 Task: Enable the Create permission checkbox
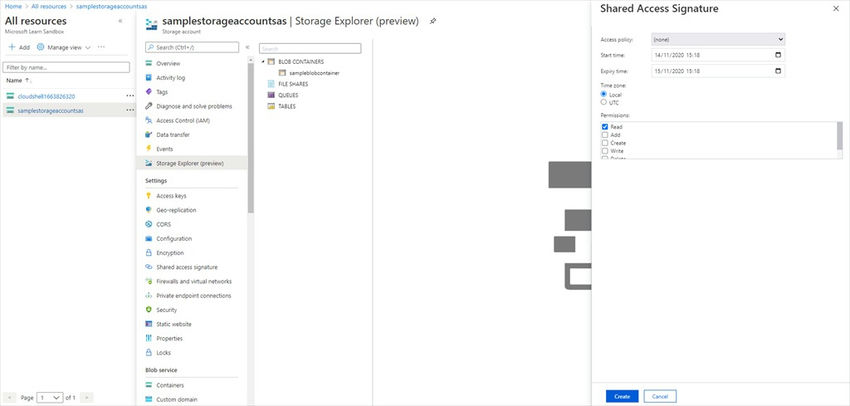coord(605,144)
